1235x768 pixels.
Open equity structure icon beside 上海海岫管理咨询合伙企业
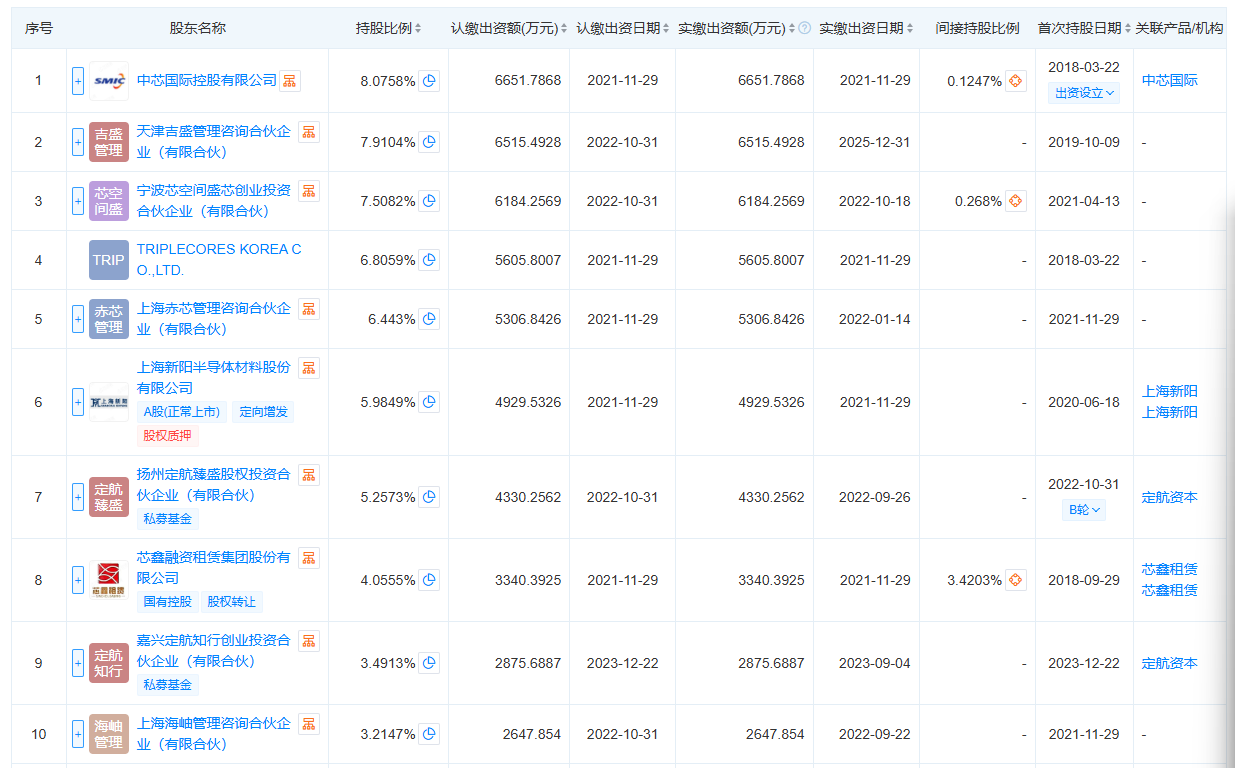tap(309, 723)
